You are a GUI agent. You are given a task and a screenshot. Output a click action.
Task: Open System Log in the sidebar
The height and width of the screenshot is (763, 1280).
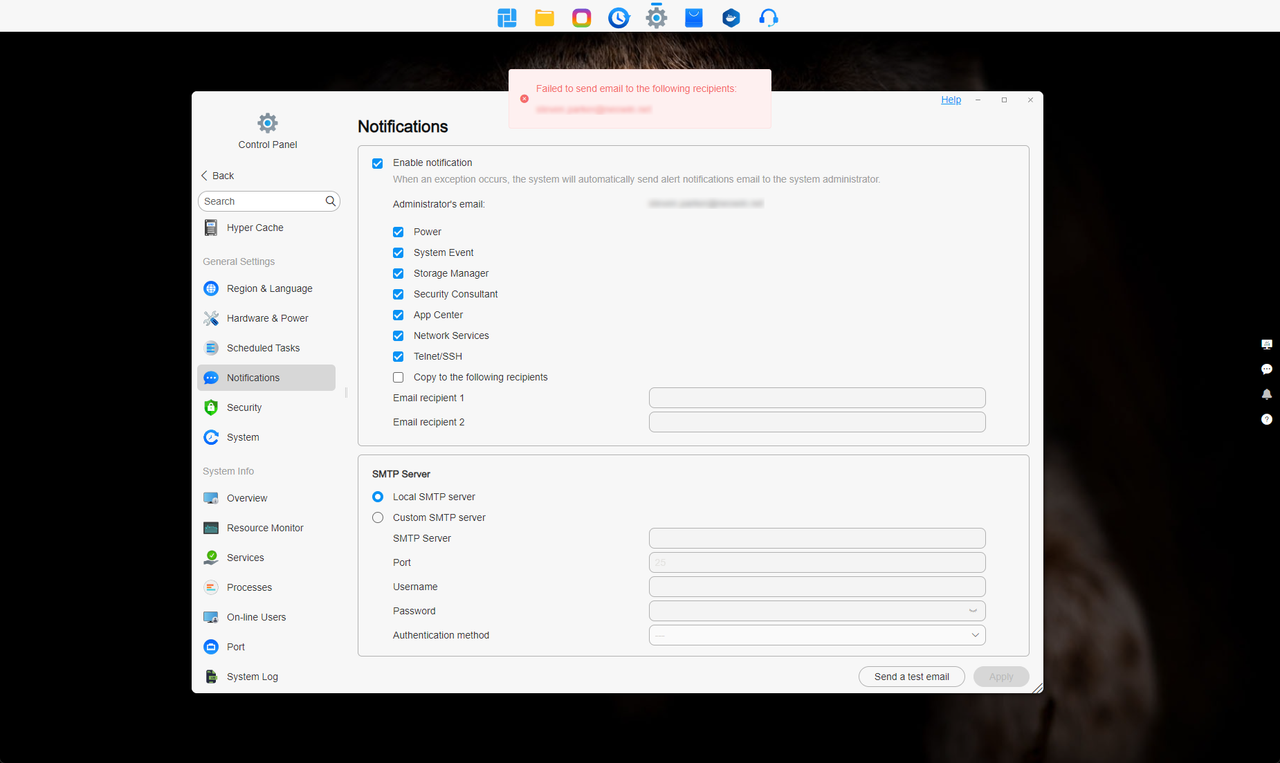click(251, 676)
